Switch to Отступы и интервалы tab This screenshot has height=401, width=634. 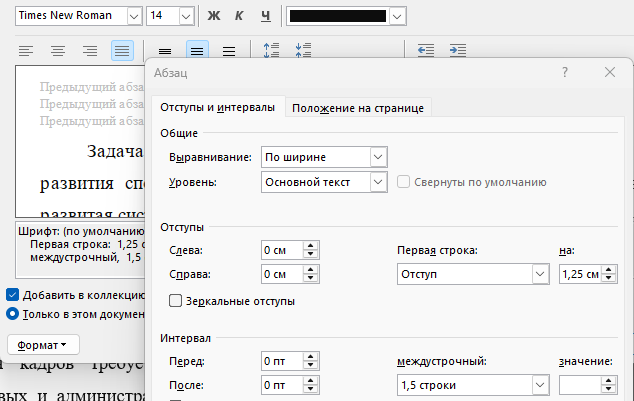coord(218,108)
